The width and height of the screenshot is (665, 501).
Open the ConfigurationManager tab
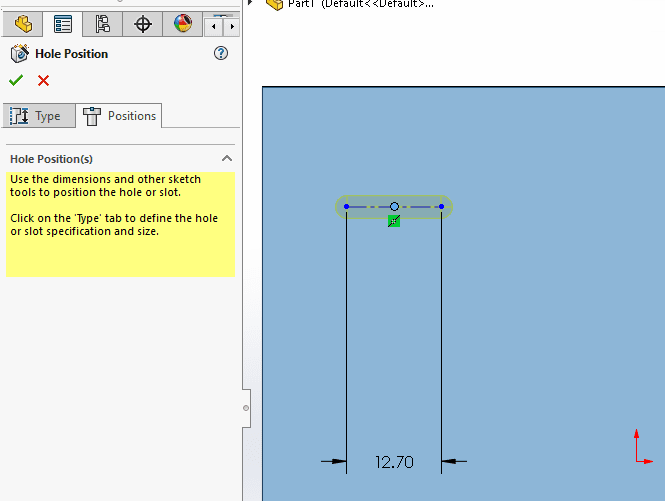pyautogui.click(x=102, y=24)
